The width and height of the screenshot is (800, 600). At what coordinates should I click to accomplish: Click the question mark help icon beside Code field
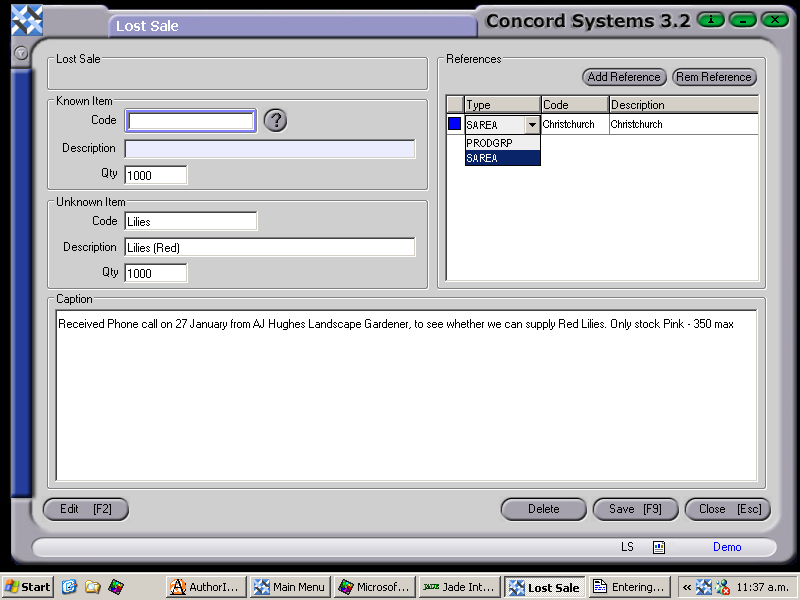coord(275,120)
